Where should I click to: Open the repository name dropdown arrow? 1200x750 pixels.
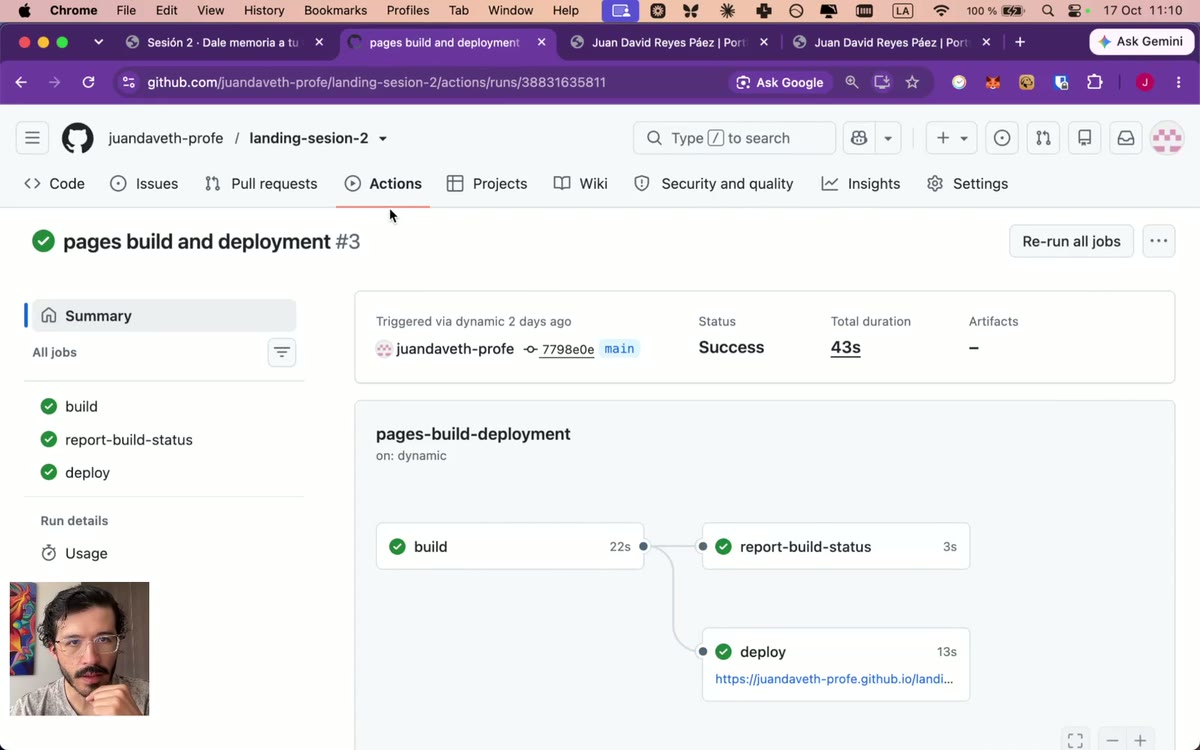(x=382, y=139)
